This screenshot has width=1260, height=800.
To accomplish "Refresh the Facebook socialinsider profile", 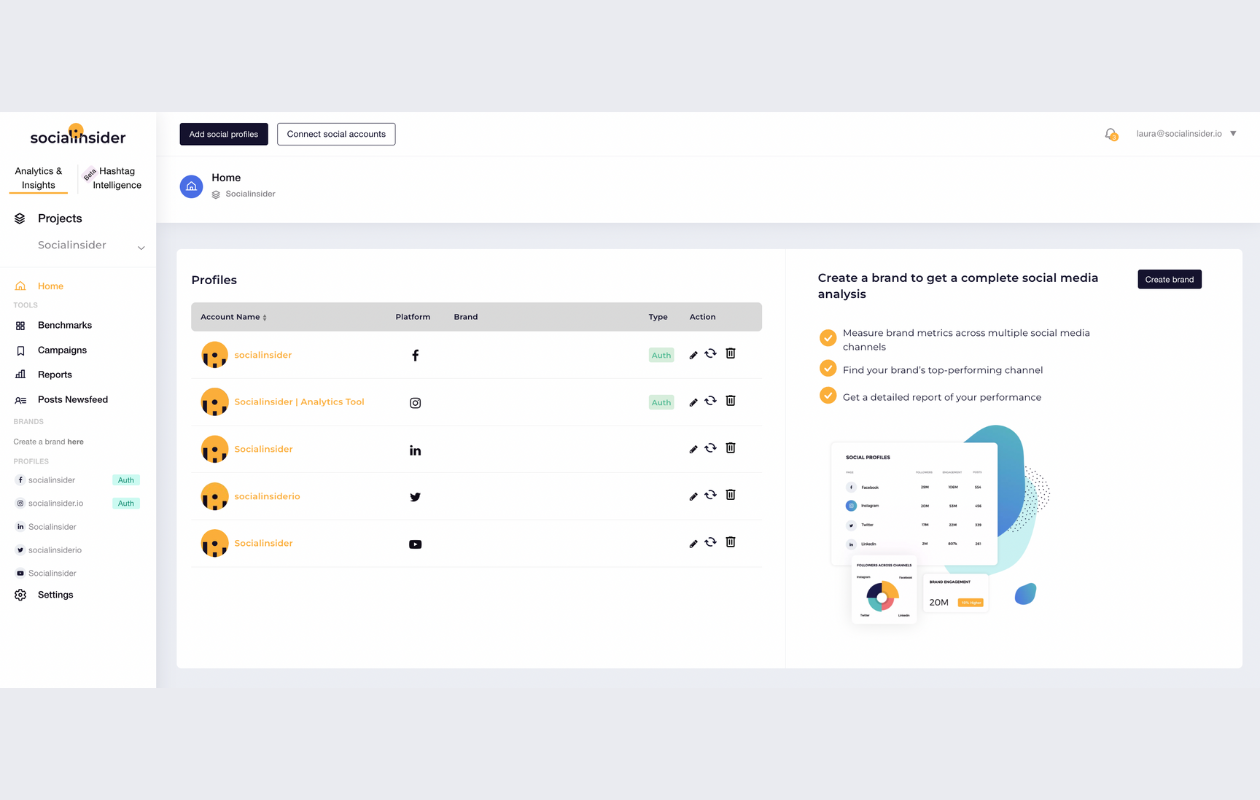I will tap(710, 354).
